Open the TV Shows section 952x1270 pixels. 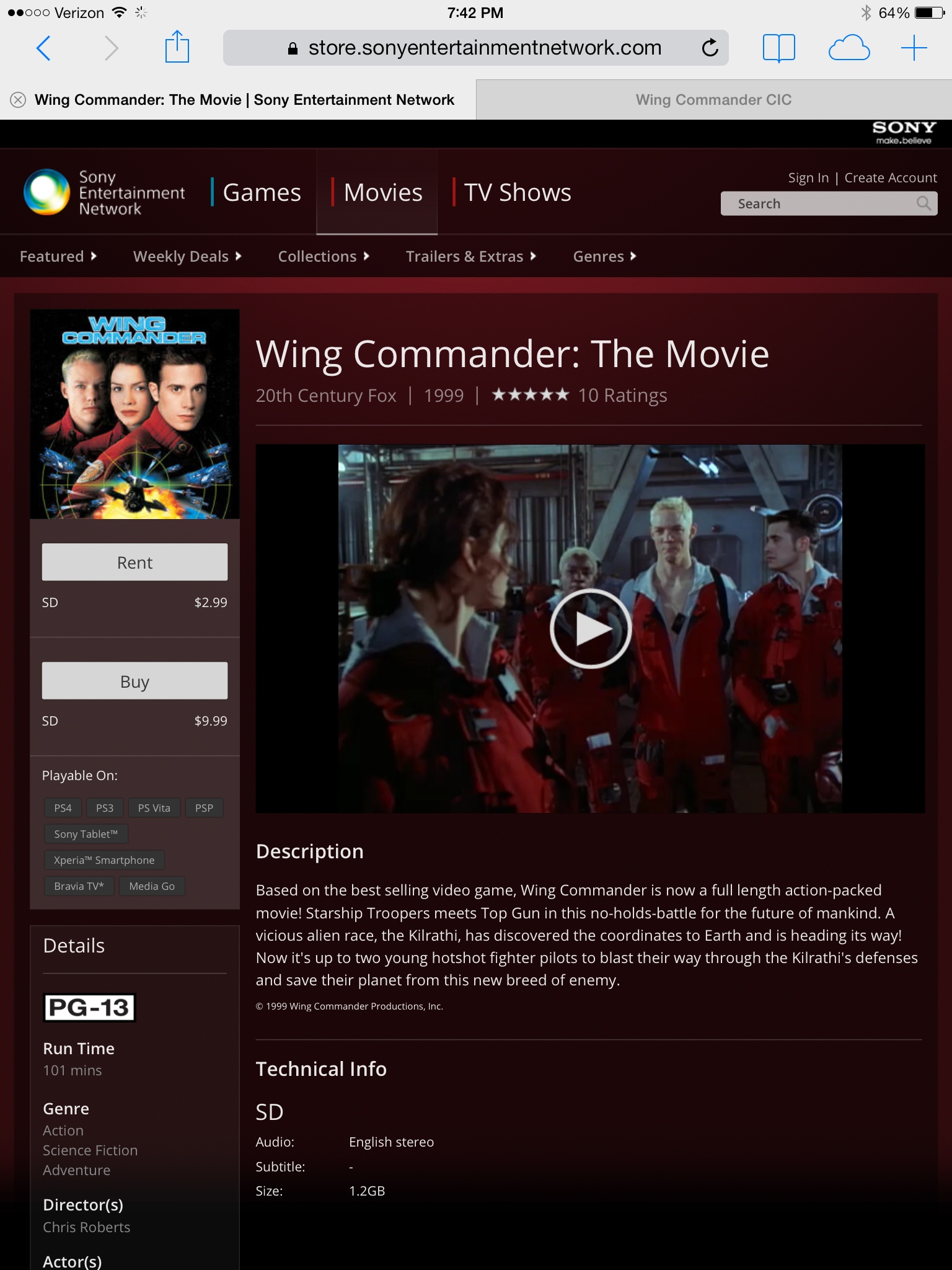click(517, 192)
